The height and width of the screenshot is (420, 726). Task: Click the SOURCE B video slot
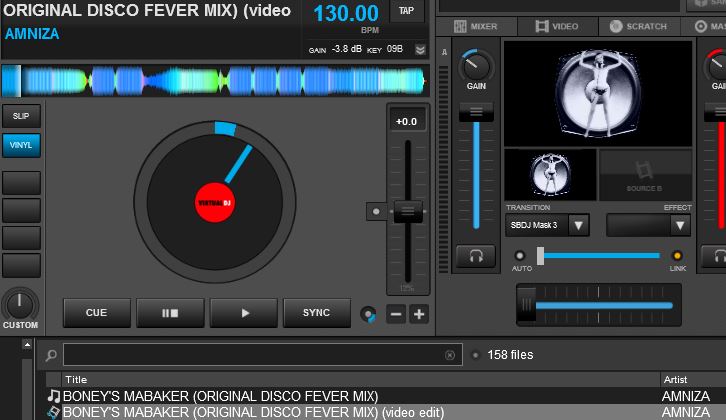tap(645, 175)
